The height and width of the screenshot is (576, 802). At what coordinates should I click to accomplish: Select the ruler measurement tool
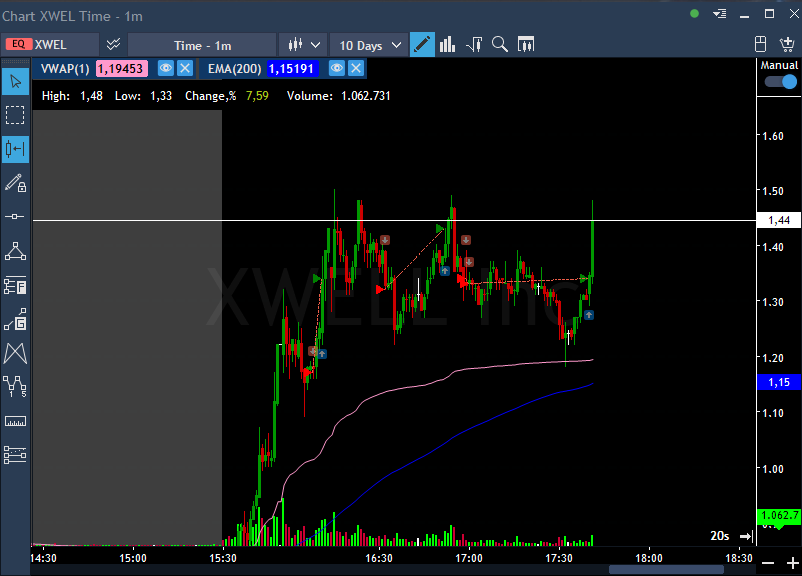[15, 421]
